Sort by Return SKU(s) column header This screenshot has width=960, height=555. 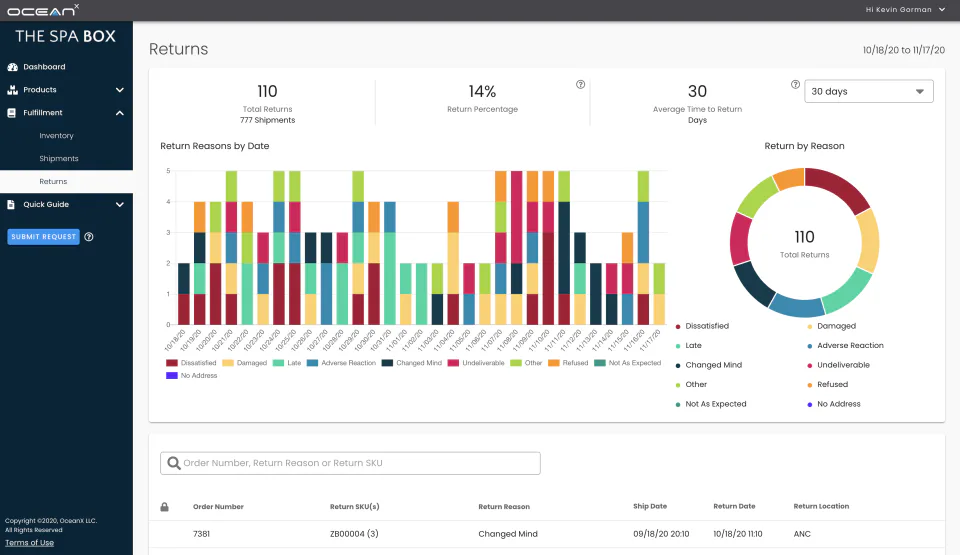354,507
